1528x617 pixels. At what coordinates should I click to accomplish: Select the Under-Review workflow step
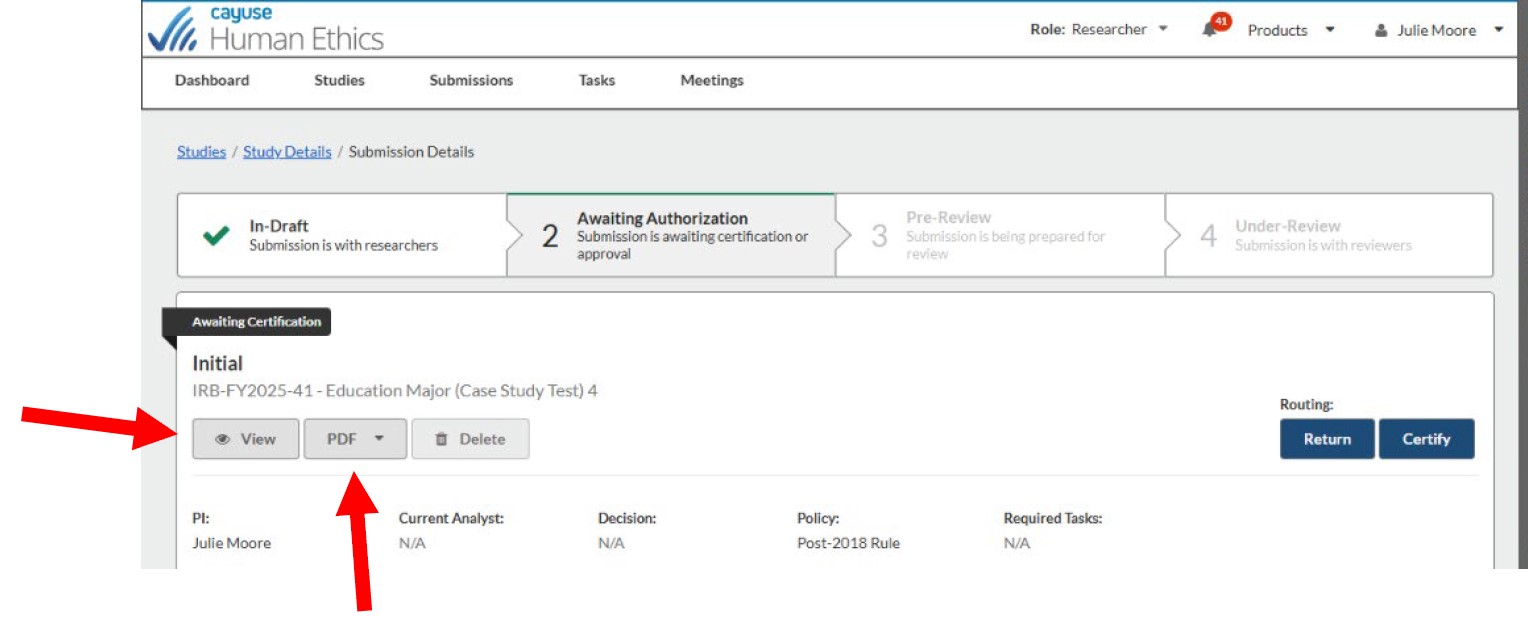(1329, 235)
